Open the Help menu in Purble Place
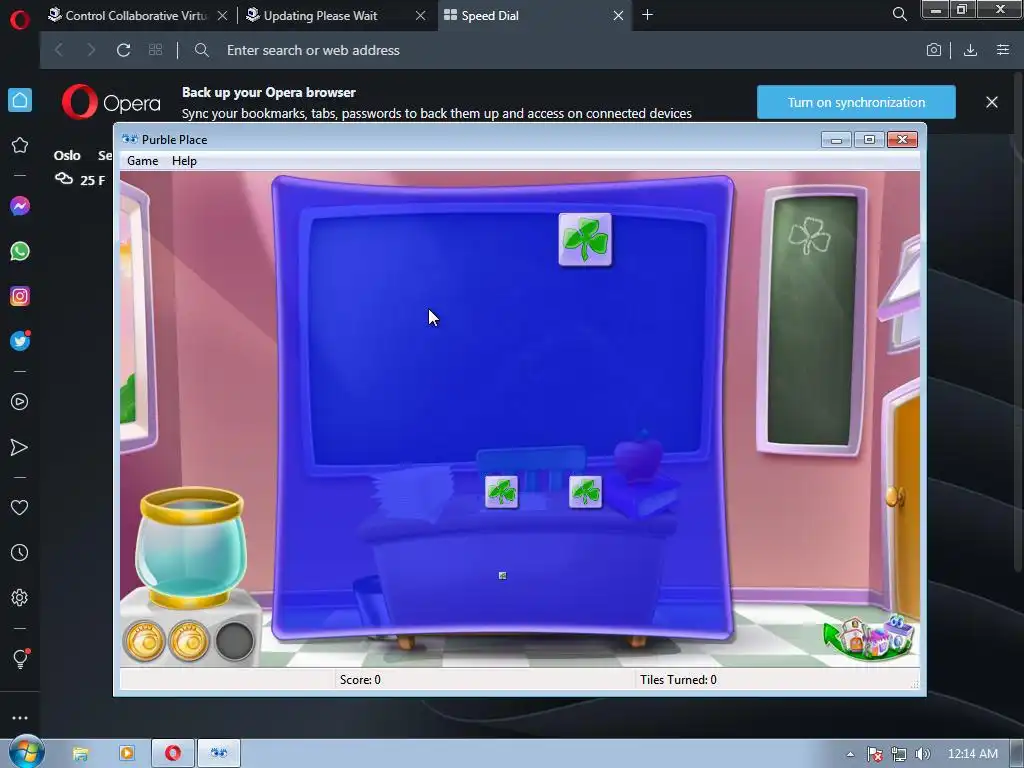1024x768 pixels. pos(184,161)
